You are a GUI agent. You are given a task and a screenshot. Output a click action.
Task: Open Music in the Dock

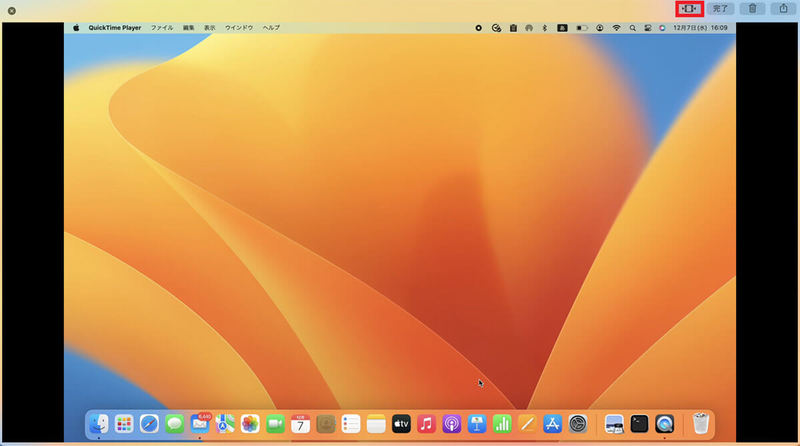pyautogui.click(x=427, y=424)
